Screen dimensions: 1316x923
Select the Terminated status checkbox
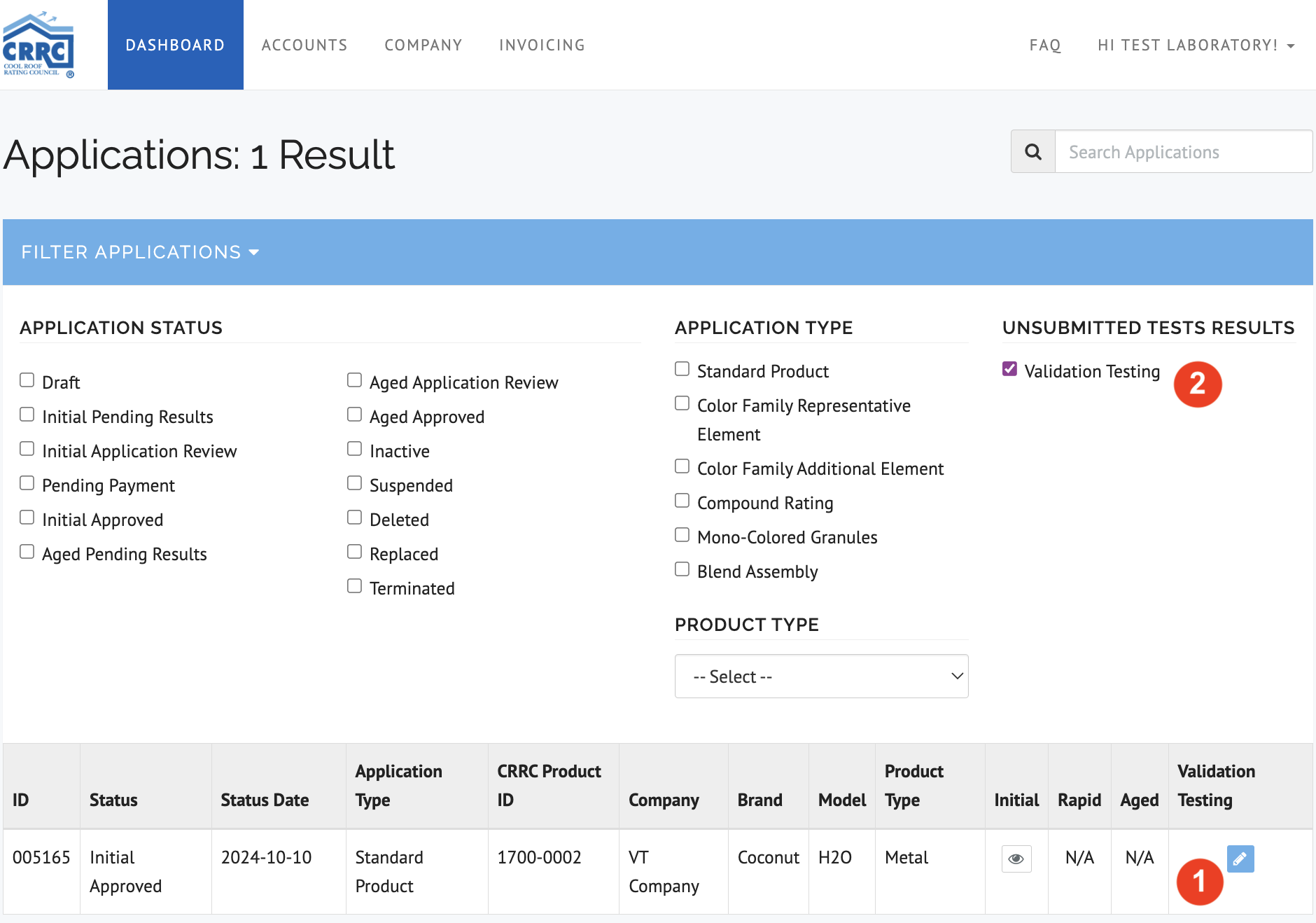click(x=355, y=586)
